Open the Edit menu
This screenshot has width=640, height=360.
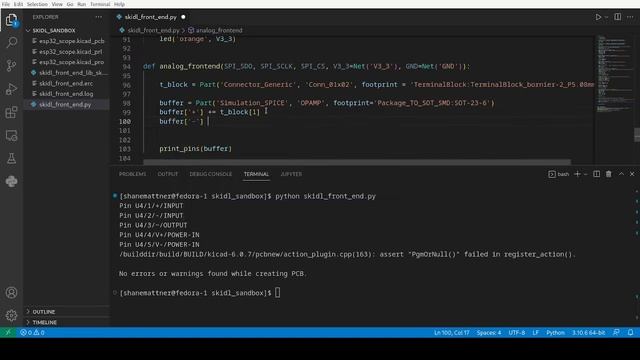[x=18, y=4]
